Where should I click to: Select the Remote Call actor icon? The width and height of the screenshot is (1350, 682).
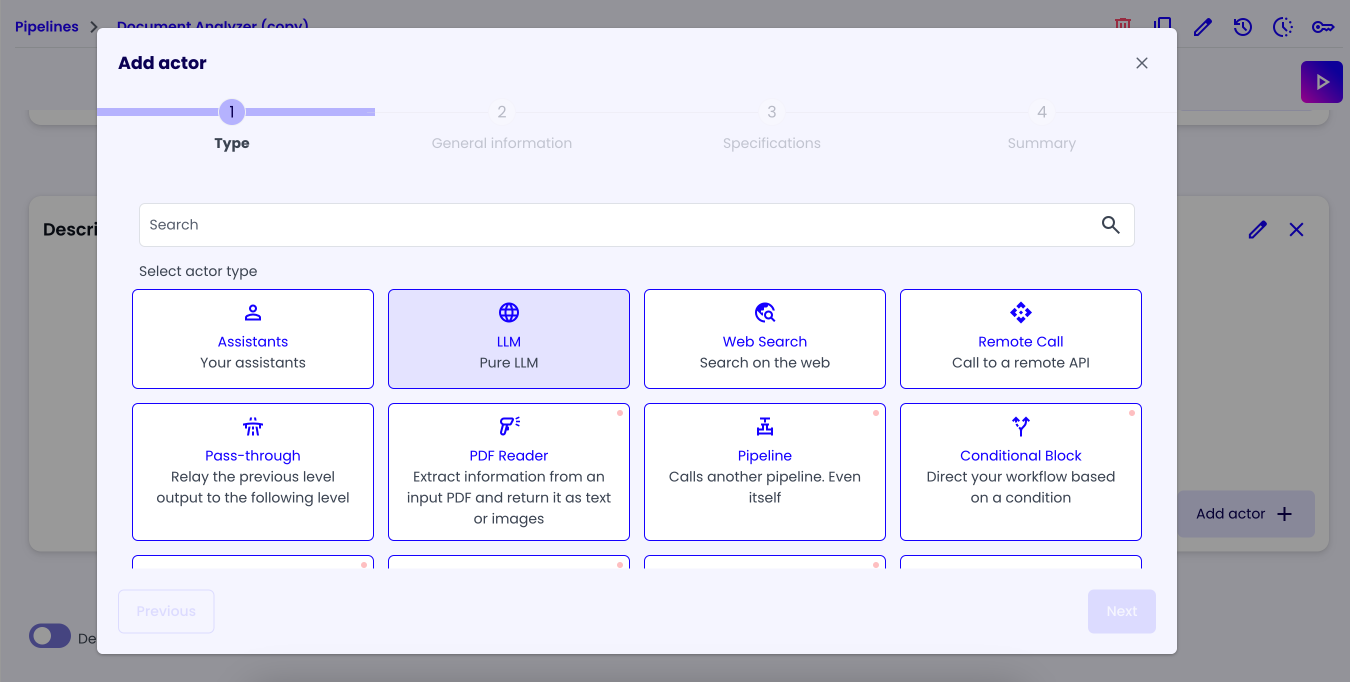point(1021,313)
